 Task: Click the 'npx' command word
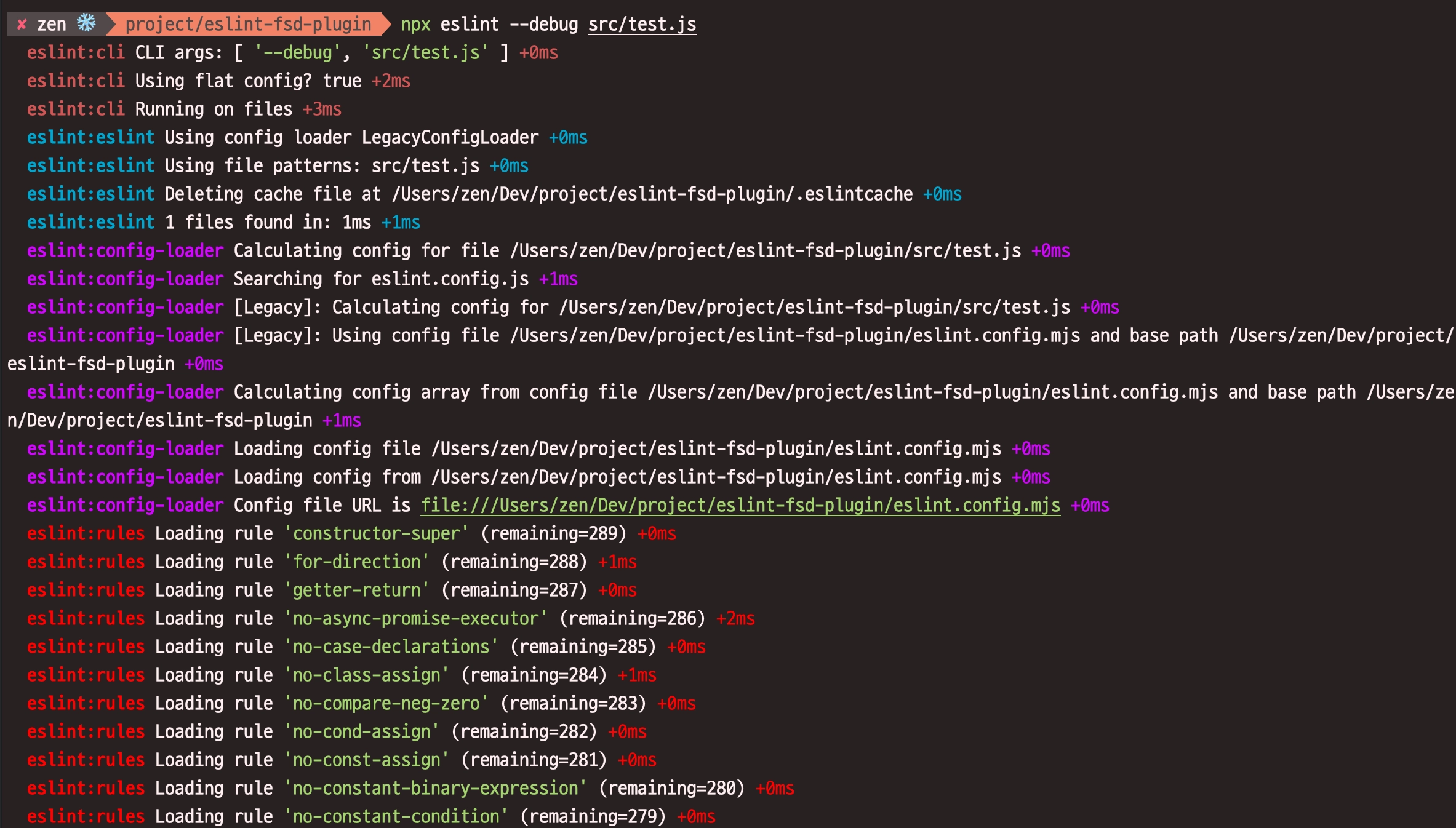(x=415, y=25)
